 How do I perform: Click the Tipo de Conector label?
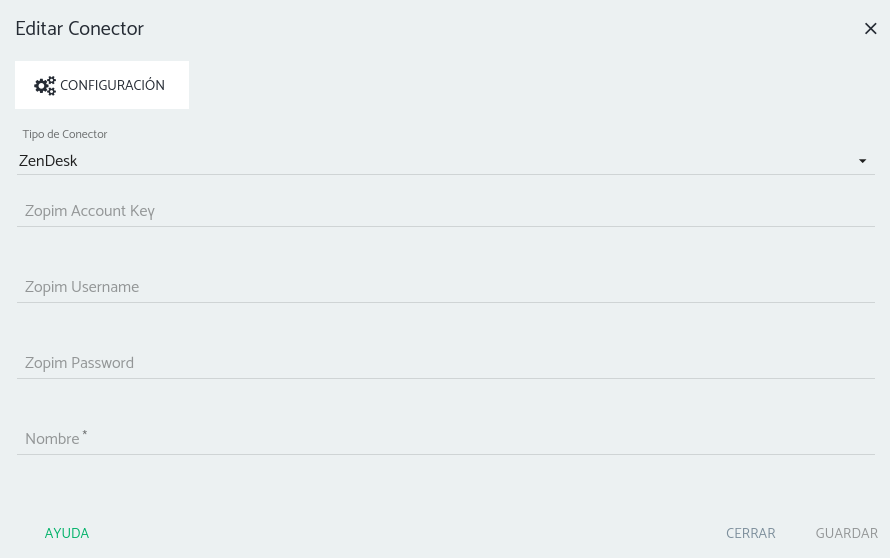[65, 134]
